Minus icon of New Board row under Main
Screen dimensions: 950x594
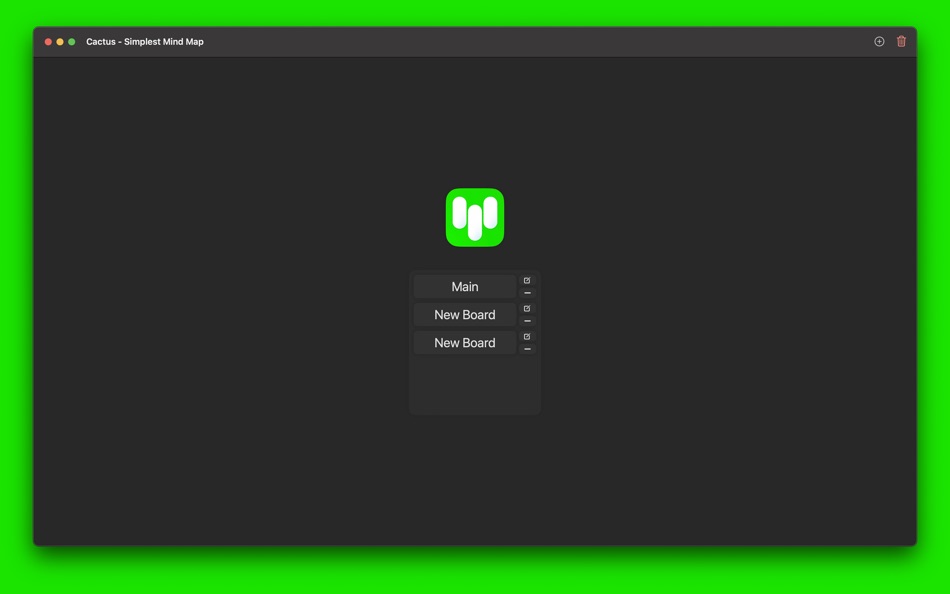point(527,321)
